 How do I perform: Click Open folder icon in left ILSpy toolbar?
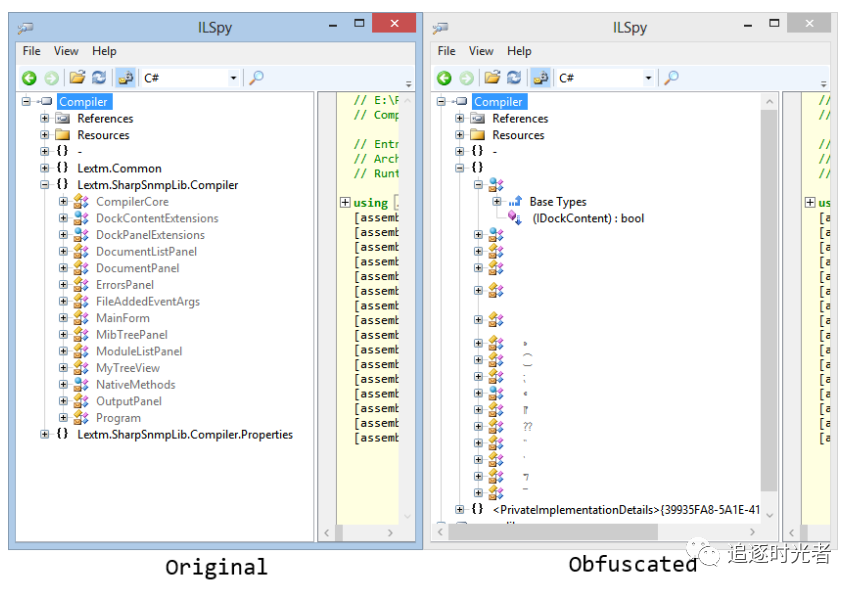77,78
